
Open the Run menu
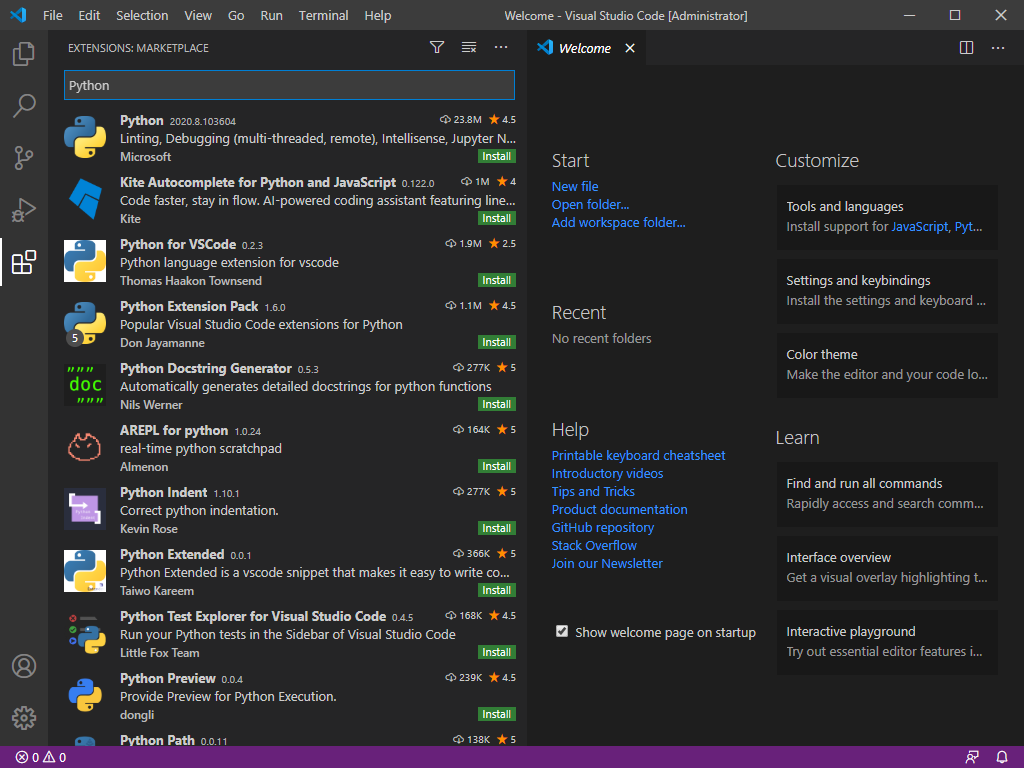point(272,15)
